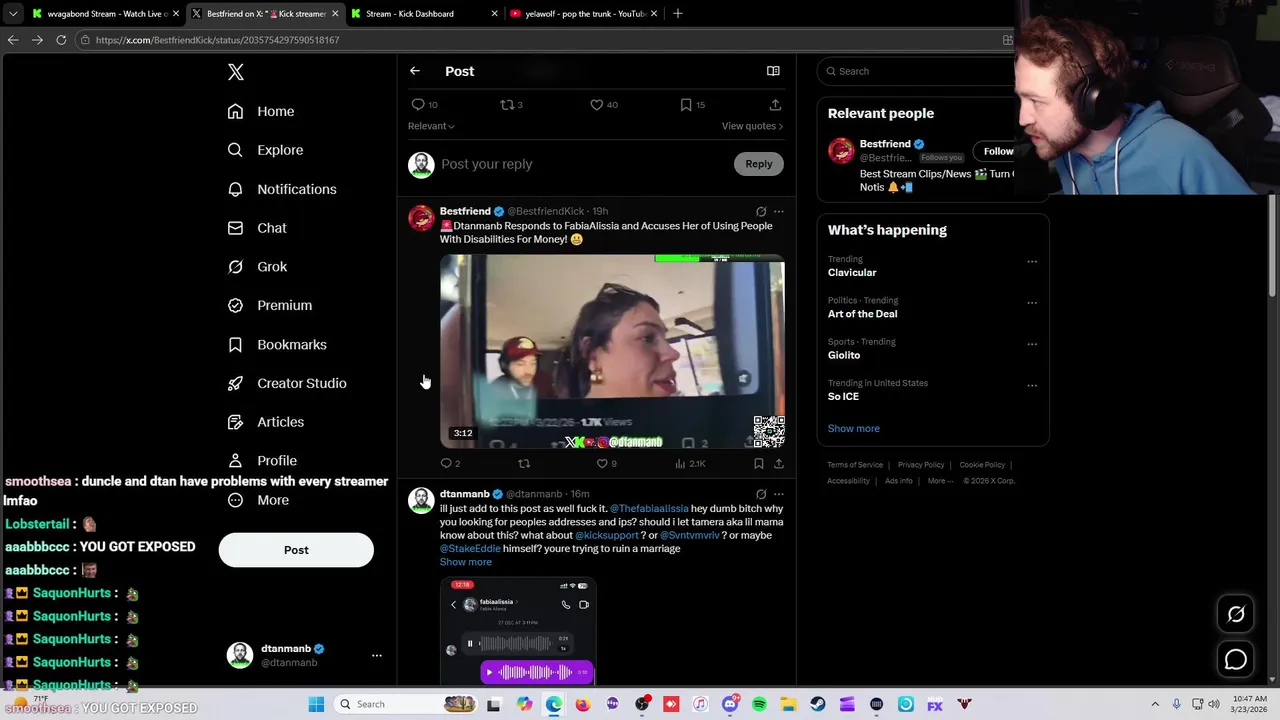Open the Relevant sort dropdown
Viewport: 1280px width, 720px height.
tap(431, 126)
